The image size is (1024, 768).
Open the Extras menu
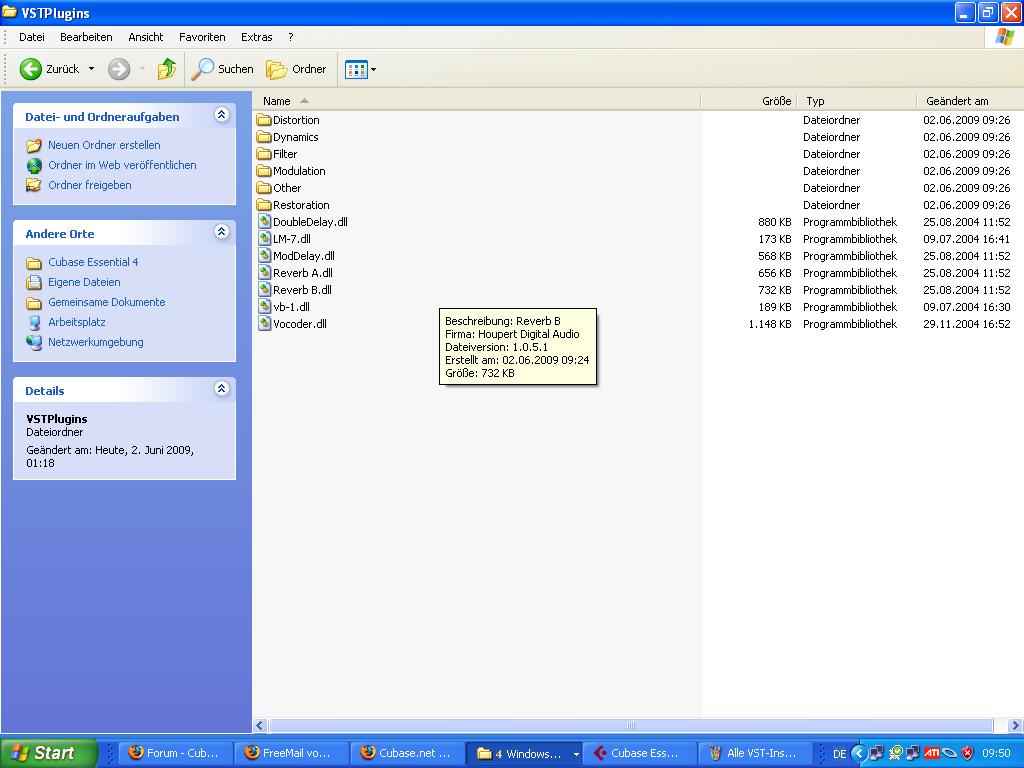[256, 37]
